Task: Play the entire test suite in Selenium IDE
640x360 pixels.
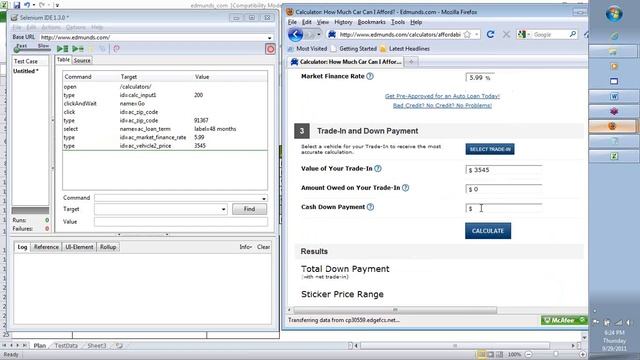Action: 62,49
